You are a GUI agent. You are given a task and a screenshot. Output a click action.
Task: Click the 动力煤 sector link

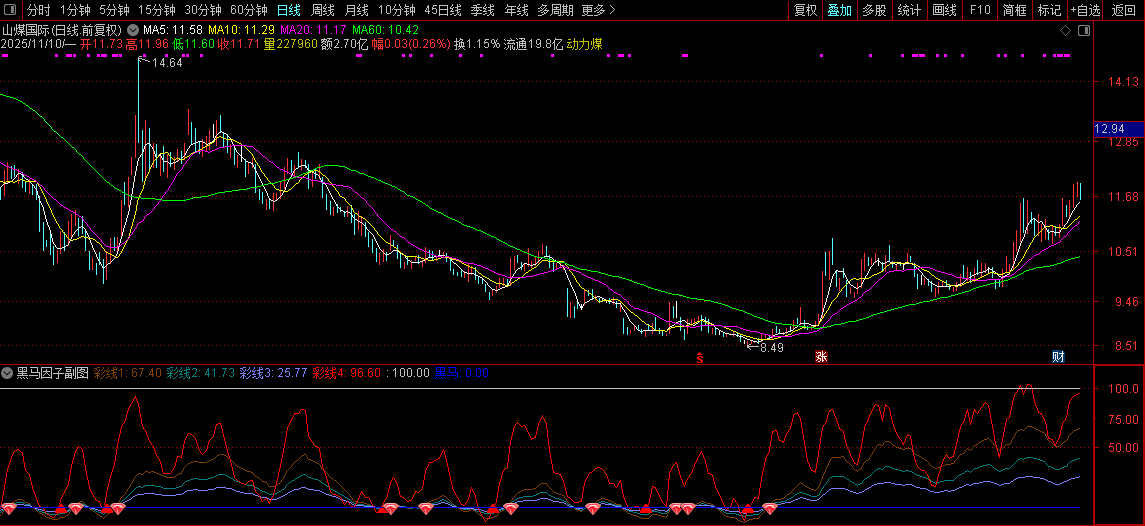(x=583, y=45)
